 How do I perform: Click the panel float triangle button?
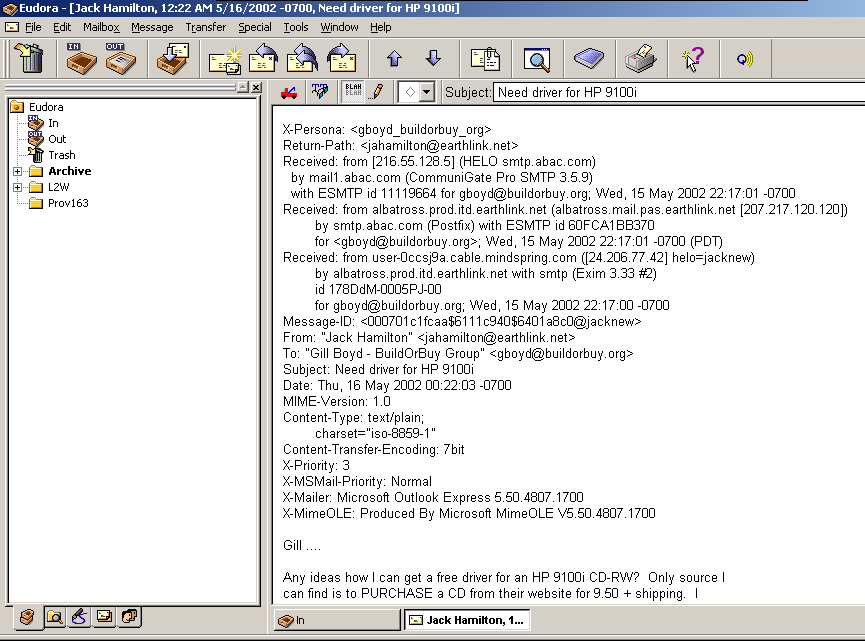[243, 87]
